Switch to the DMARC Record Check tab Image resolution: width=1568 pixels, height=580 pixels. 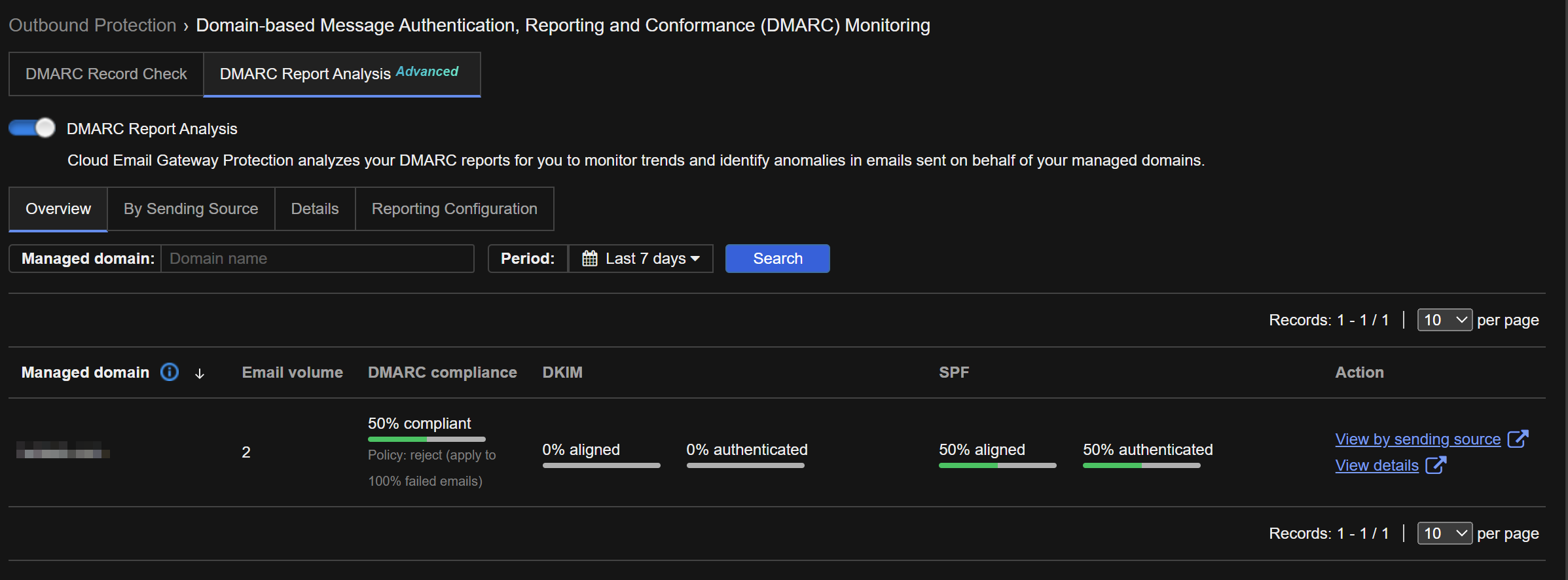[x=106, y=74]
